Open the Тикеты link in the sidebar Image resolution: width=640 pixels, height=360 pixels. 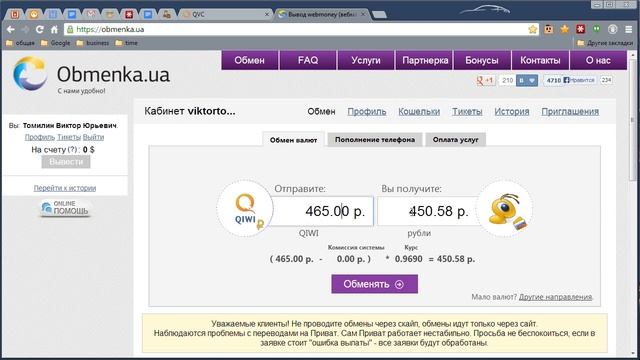pyautogui.click(x=69, y=137)
